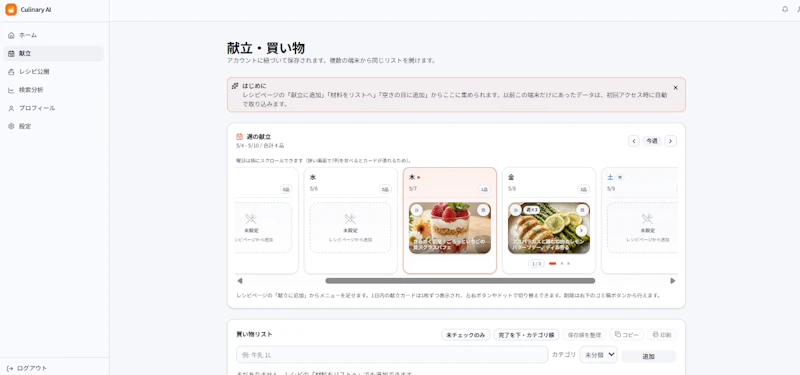Screen dimensions: 800x375
Task: Click the 金 5/8 day header
Action: pos(548,183)
